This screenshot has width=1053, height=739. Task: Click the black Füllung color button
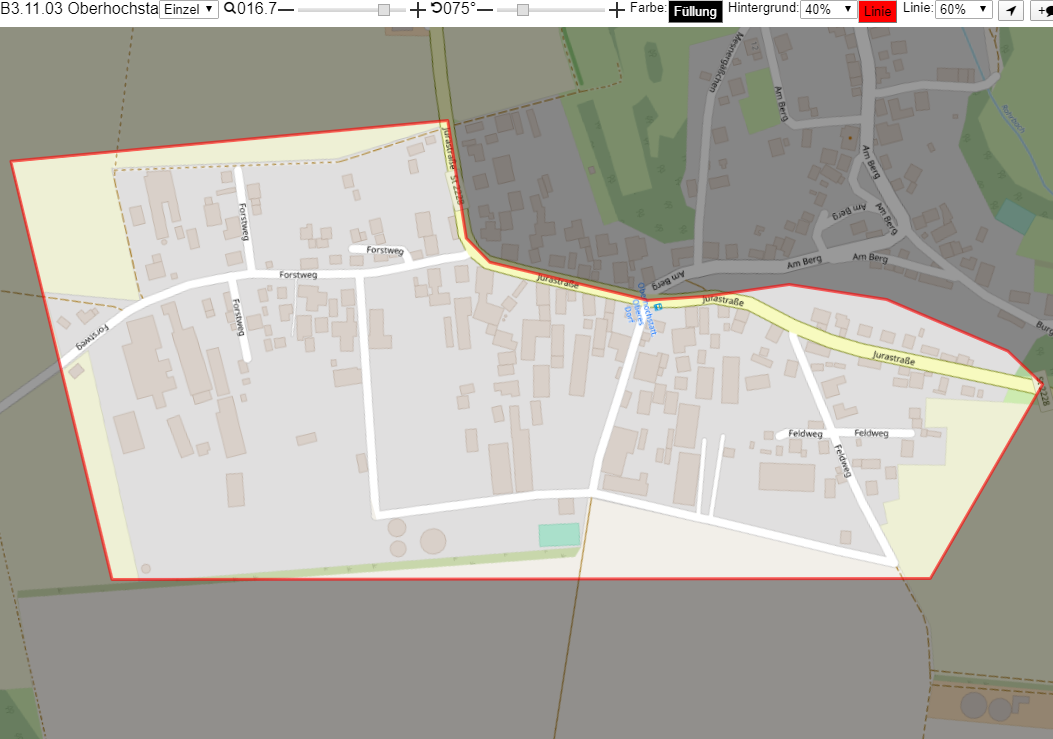pos(695,11)
